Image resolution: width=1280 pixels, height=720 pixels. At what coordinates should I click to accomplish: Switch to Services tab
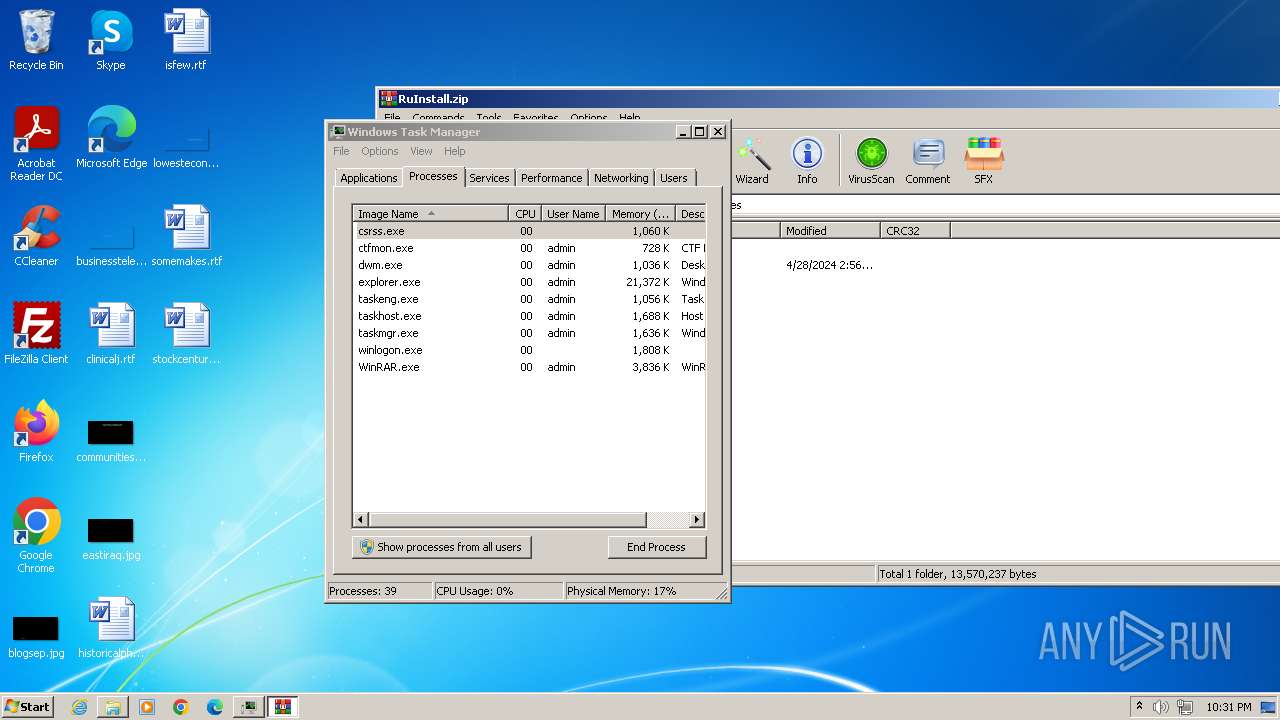489,178
